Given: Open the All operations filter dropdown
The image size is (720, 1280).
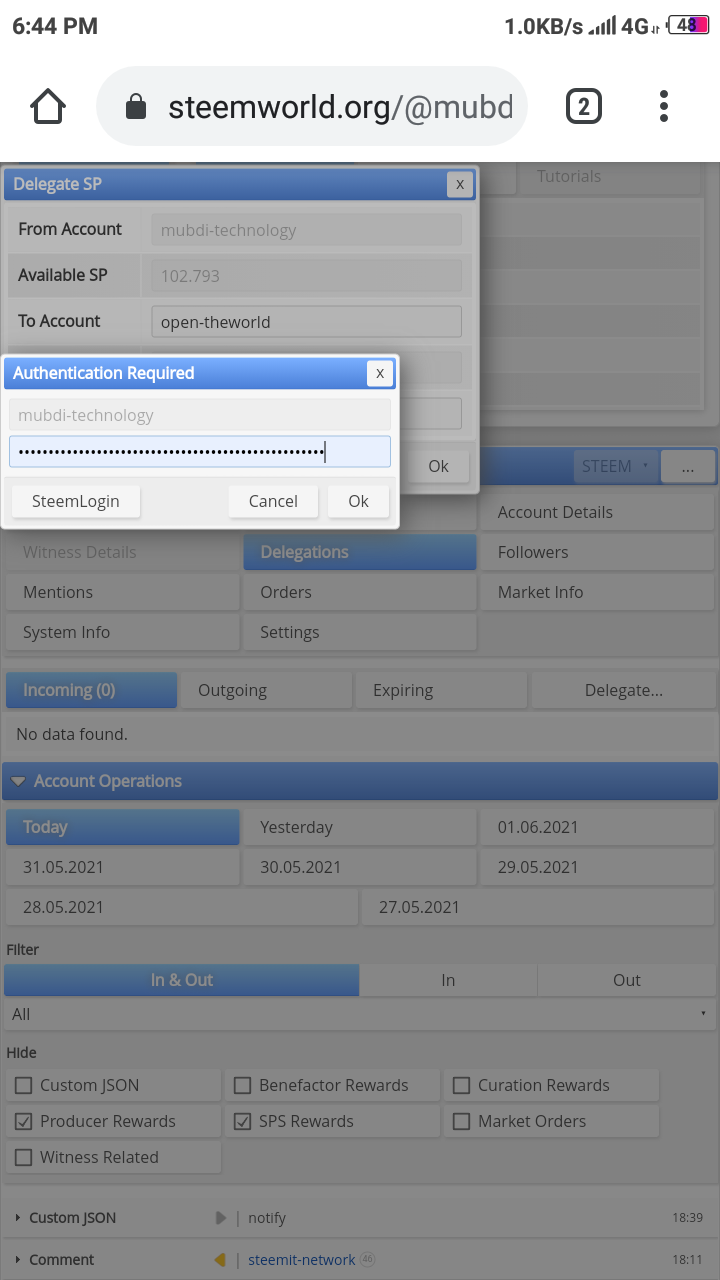Looking at the screenshot, I should click(x=359, y=1014).
